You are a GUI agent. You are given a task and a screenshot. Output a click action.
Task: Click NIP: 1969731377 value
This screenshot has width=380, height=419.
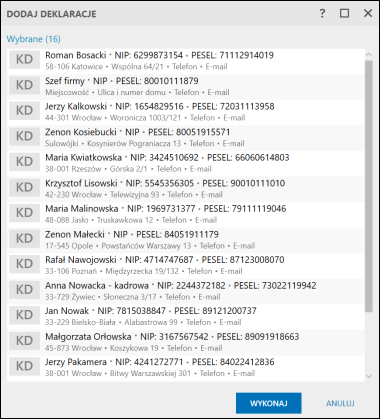[x=161, y=209]
